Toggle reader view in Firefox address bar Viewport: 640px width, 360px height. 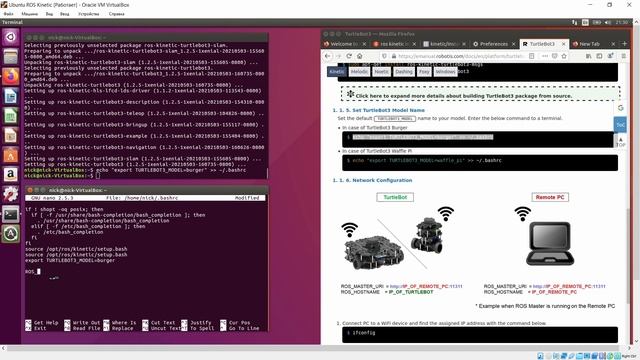point(531,56)
